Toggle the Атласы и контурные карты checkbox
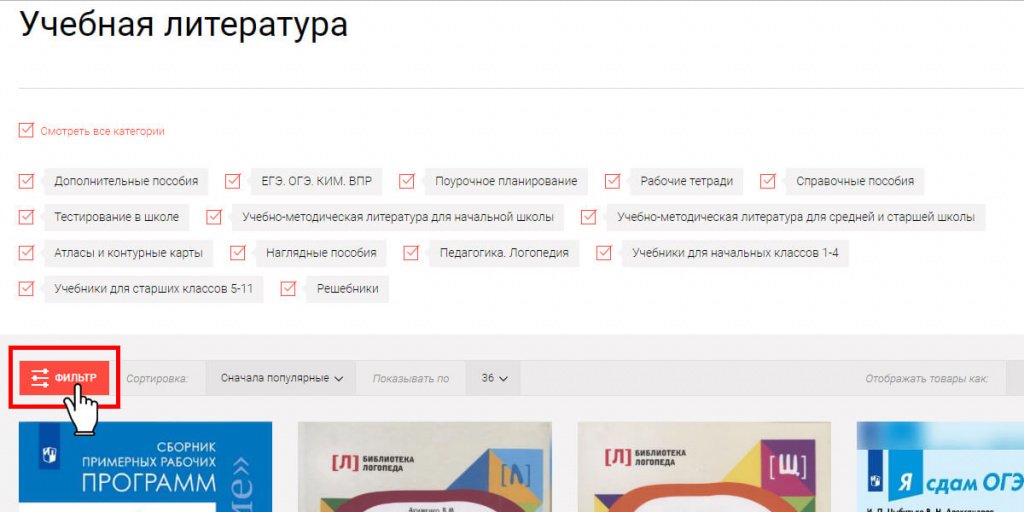 click(26, 253)
